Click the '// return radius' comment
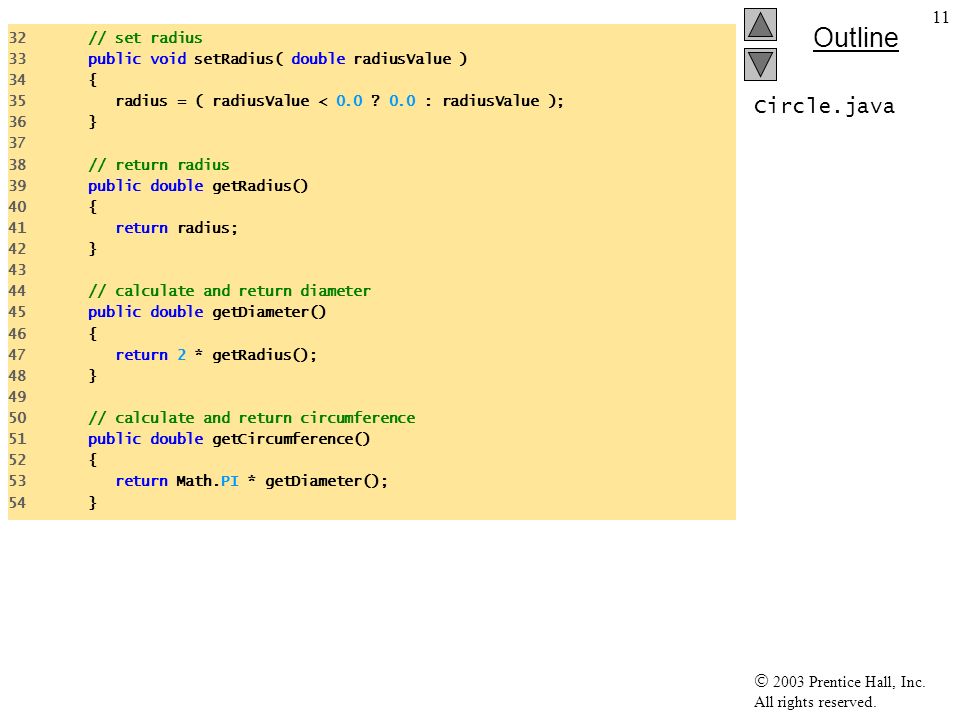 [x=159, y=165]
